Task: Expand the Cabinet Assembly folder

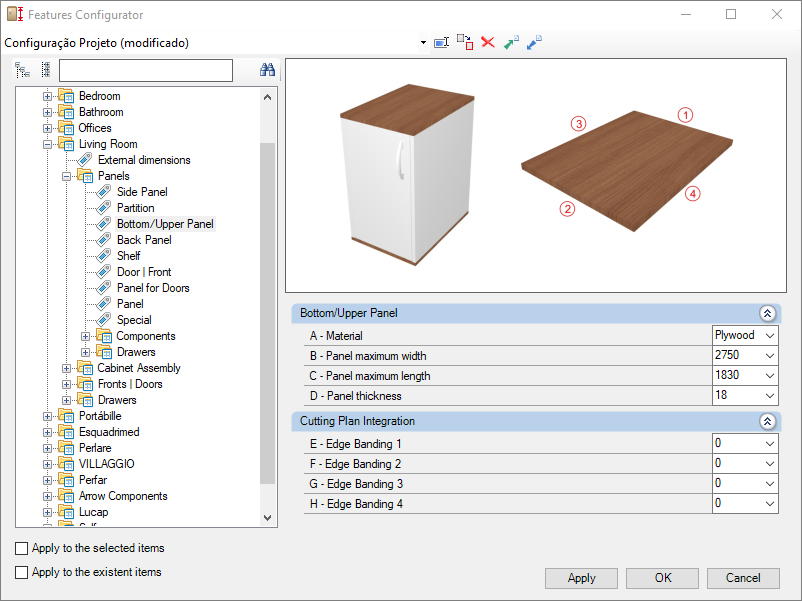Action: tap(66, 368)
